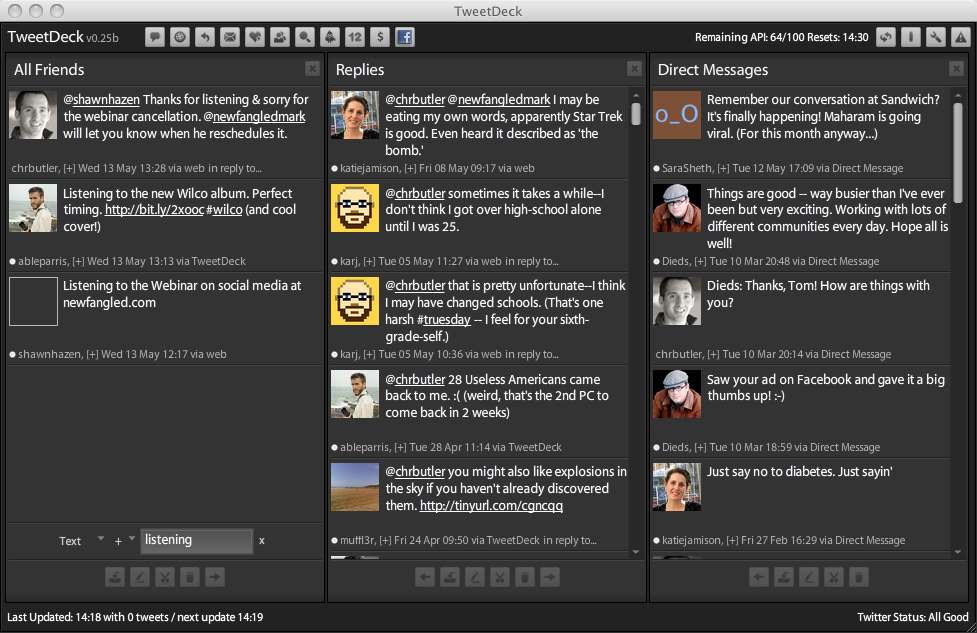Click the #truesday hashtag
The image size is (977, 633).
(x=444, y=320)
